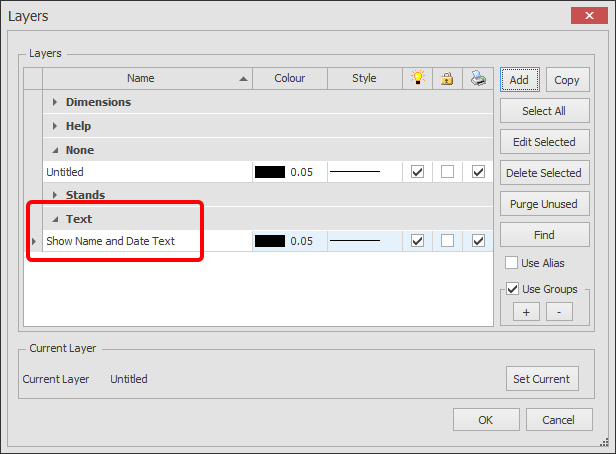Sort layers using the Name column arrow
This screenshot has width=616, height=454.
(x=244, y=79)
